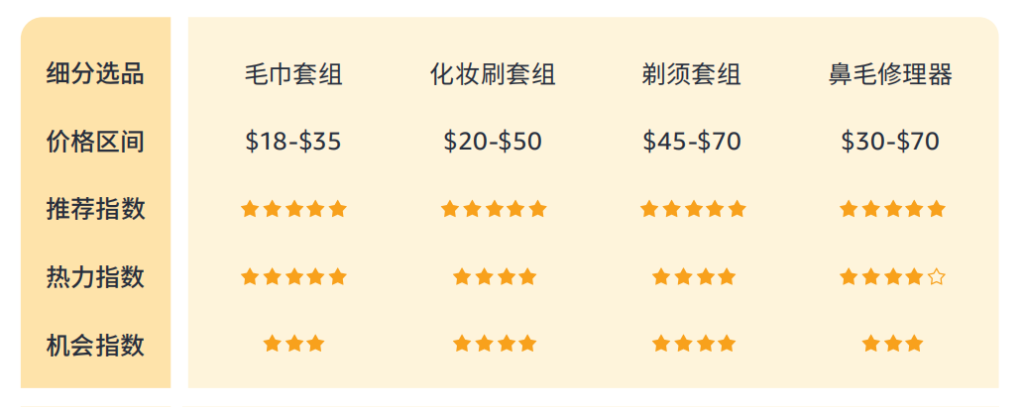Click the 热力指数 stars for 剃须套组
This screenshot has width=1024, height=407.
(693, 277)
